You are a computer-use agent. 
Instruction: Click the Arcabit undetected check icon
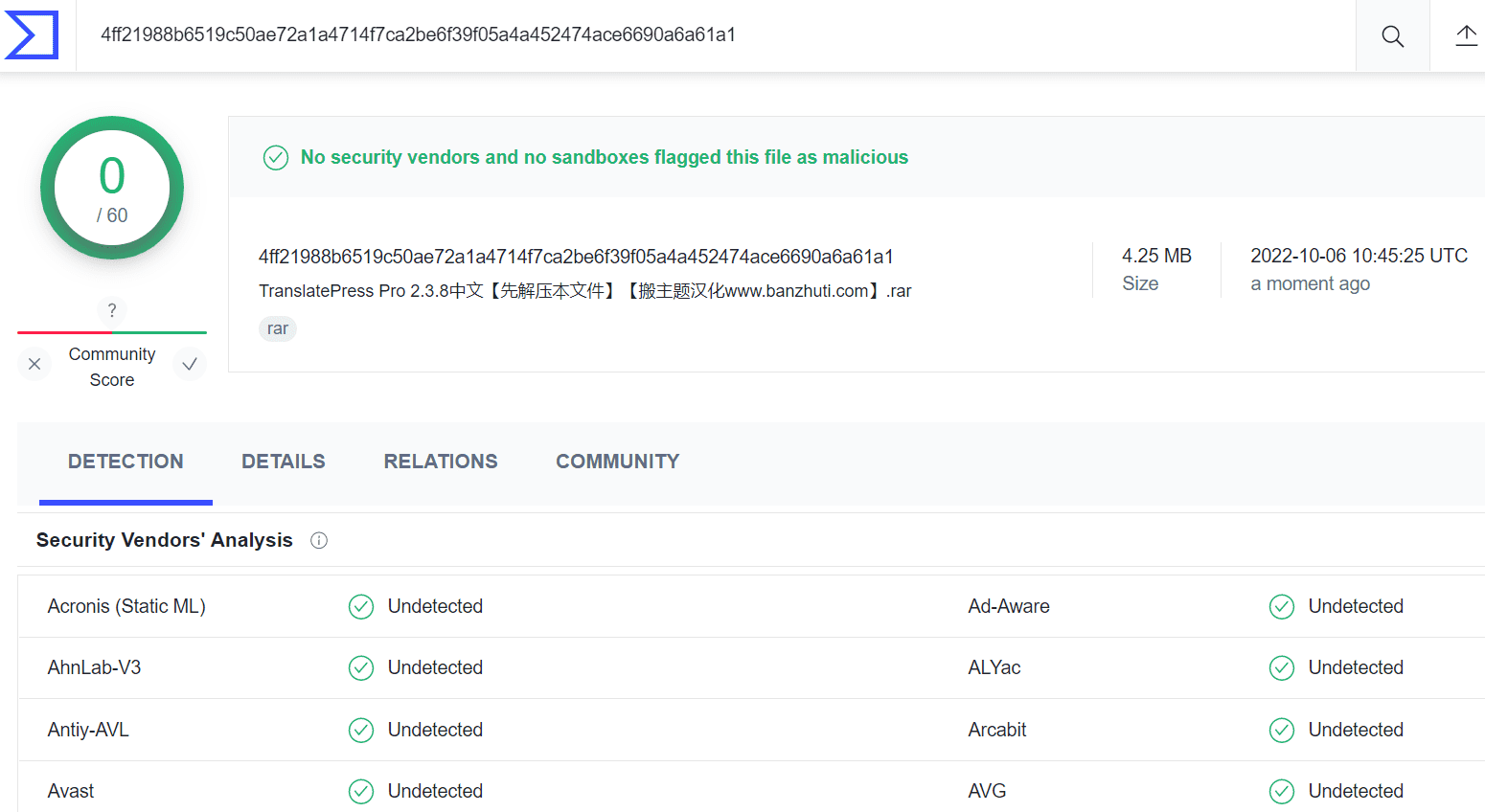tap(1282, 731)
